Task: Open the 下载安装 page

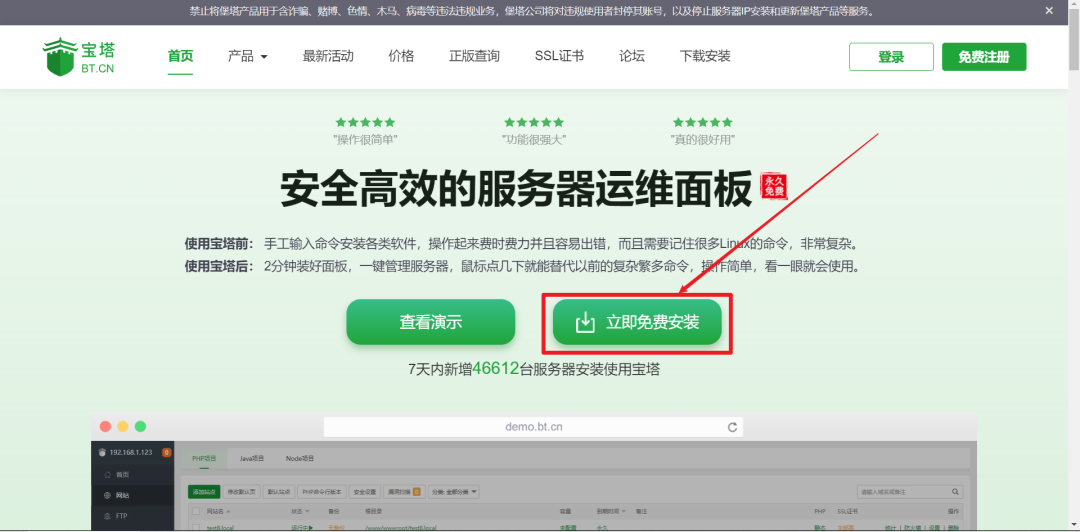Action: coord(705,57)
